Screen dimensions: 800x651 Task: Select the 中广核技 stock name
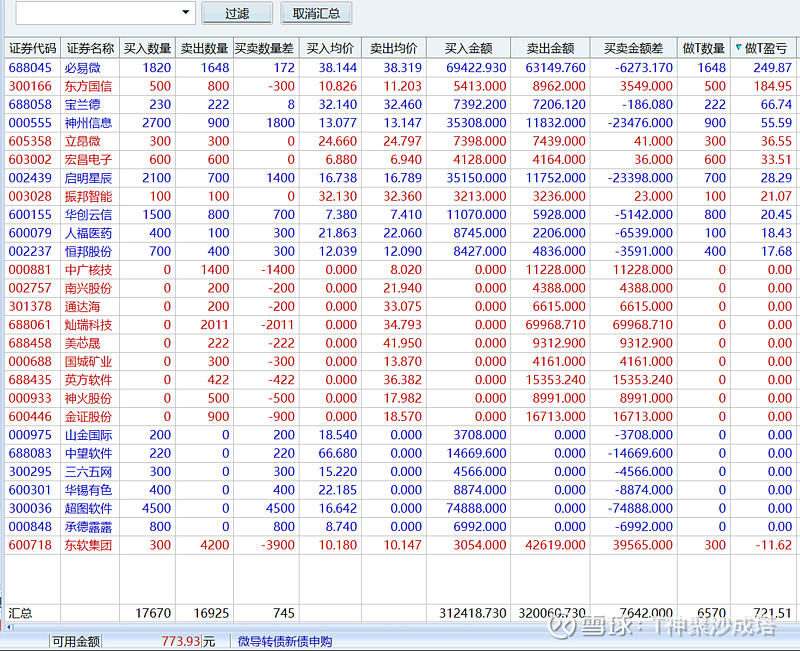pos(88,270)
